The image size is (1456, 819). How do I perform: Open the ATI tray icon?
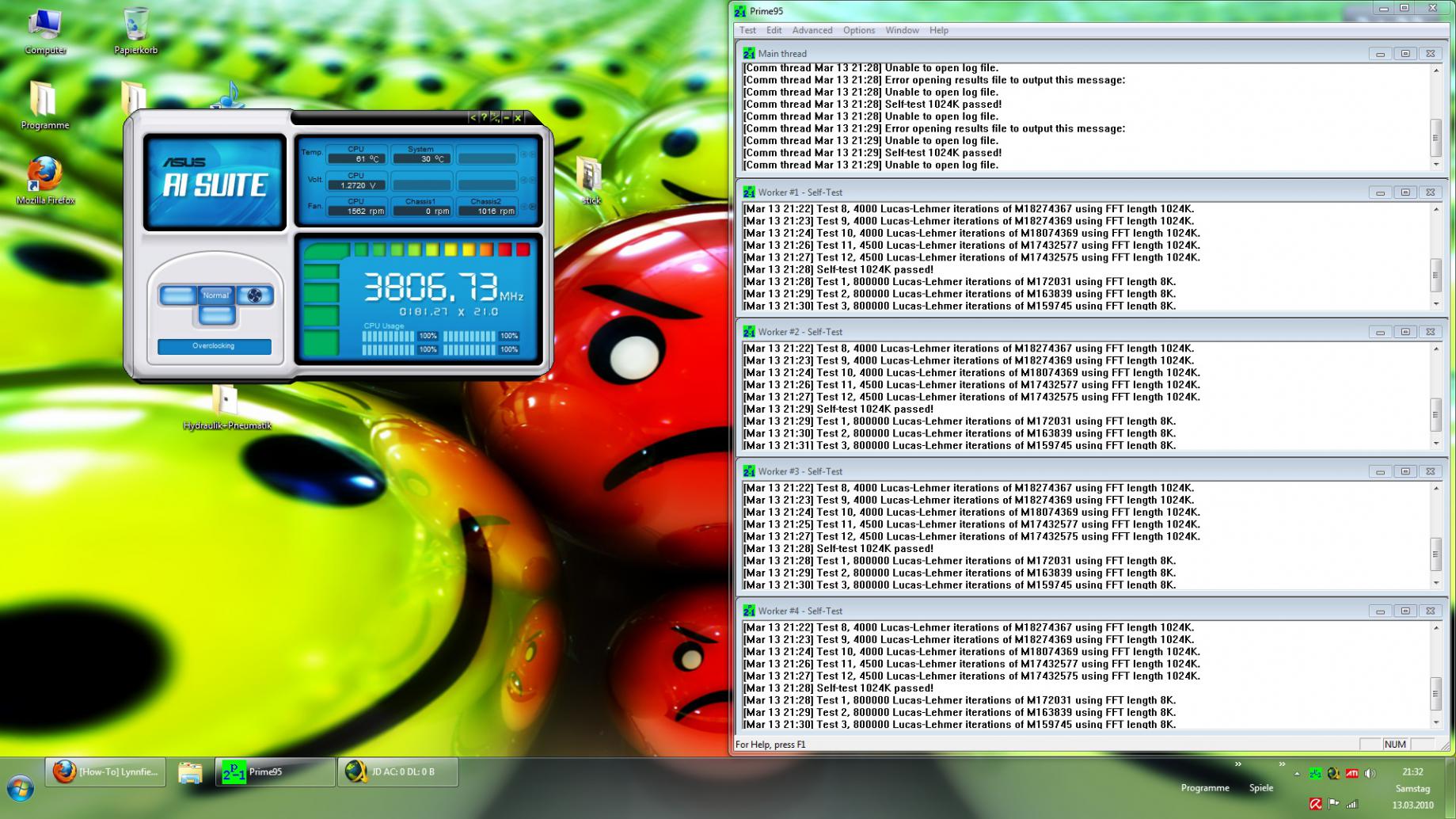[1351, 774]
